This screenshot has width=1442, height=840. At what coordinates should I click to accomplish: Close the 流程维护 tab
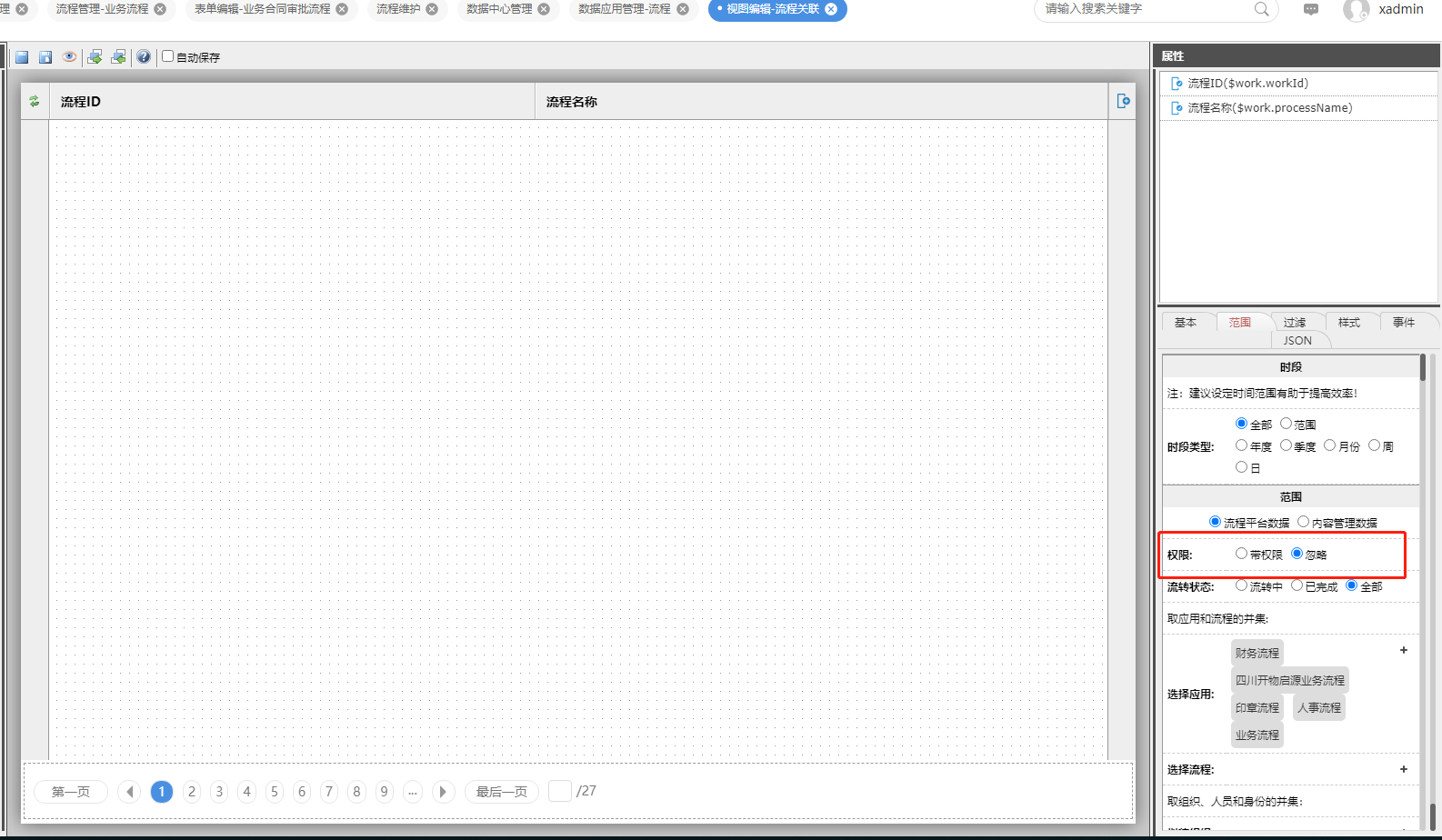click(x=432, y=9)
